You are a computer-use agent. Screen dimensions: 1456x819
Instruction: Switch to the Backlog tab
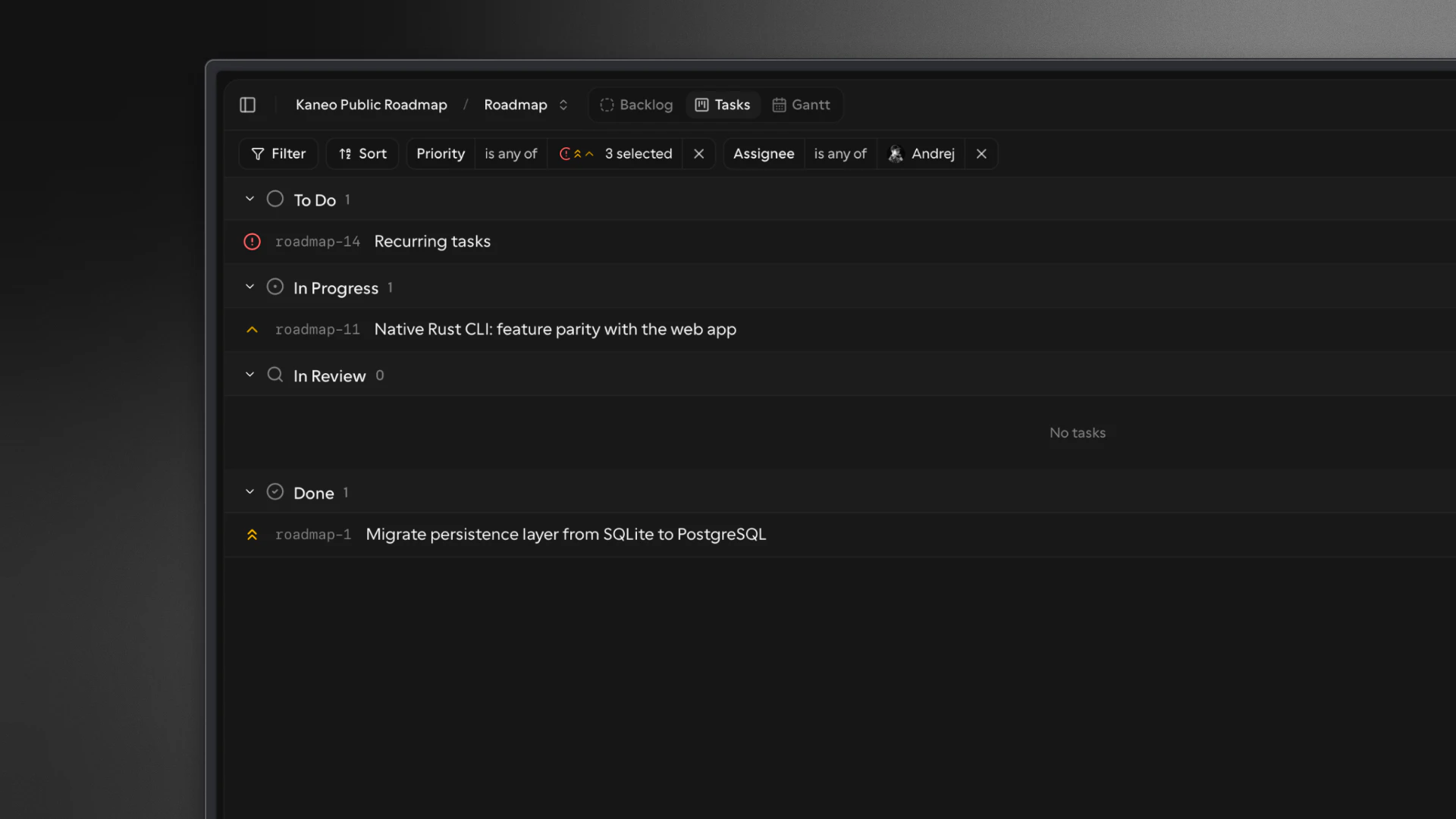(x=636, y=105)
